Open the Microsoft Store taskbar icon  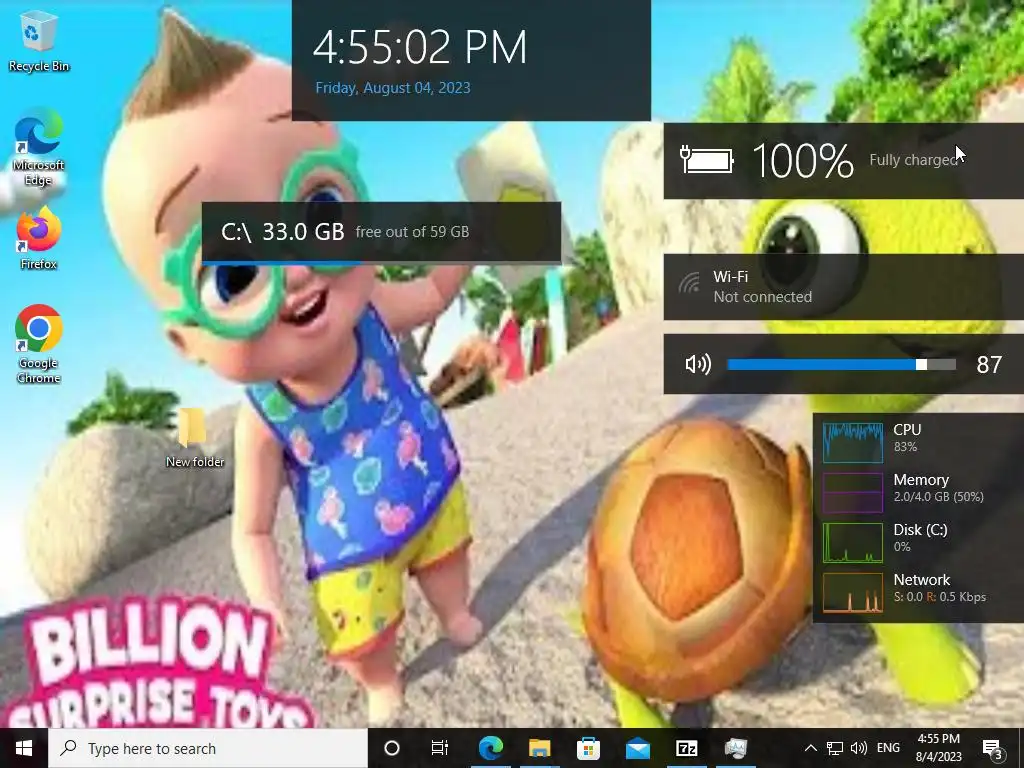click(588, 748)
